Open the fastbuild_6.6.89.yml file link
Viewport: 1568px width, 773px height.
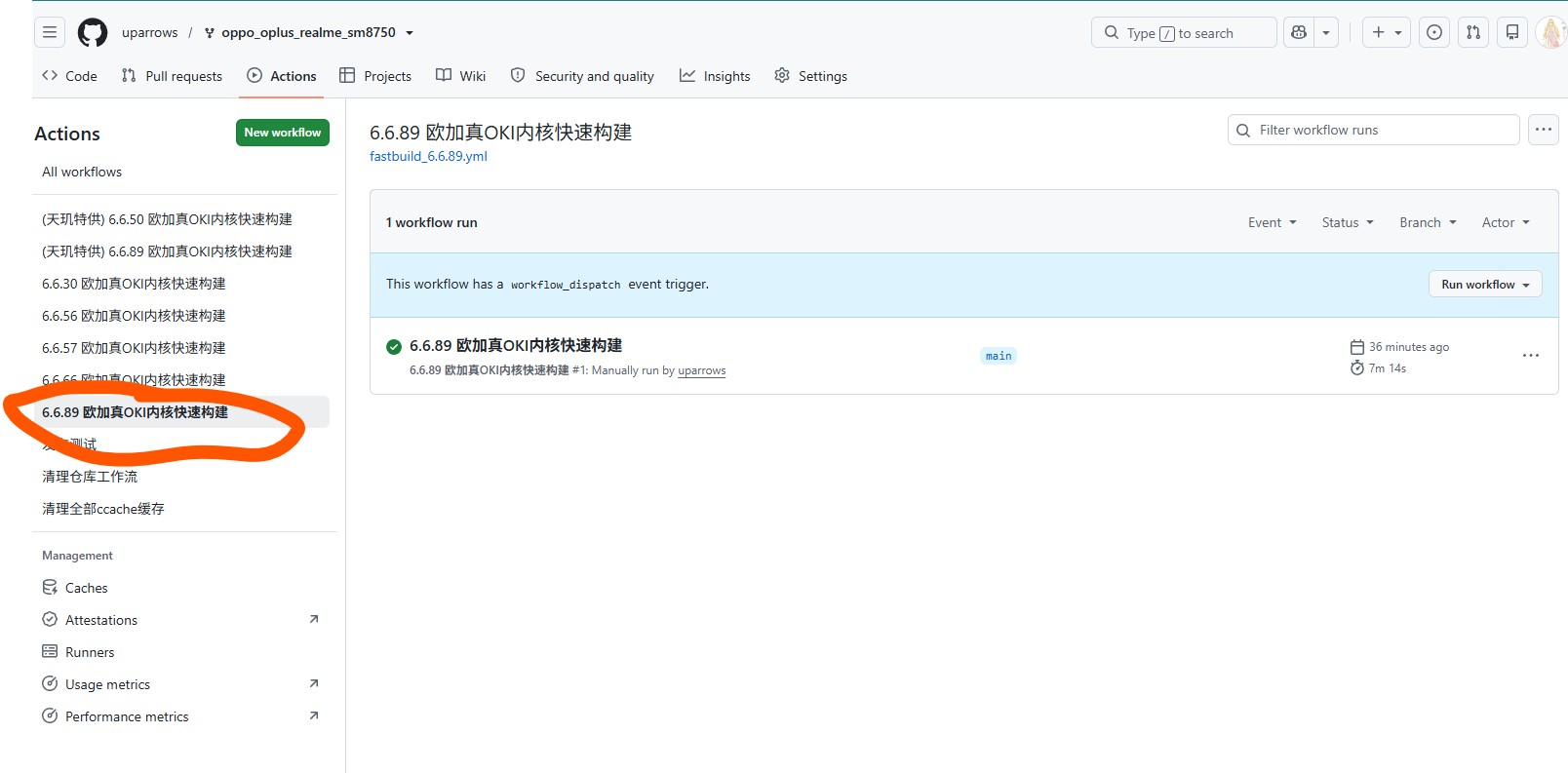coord(428,156)
